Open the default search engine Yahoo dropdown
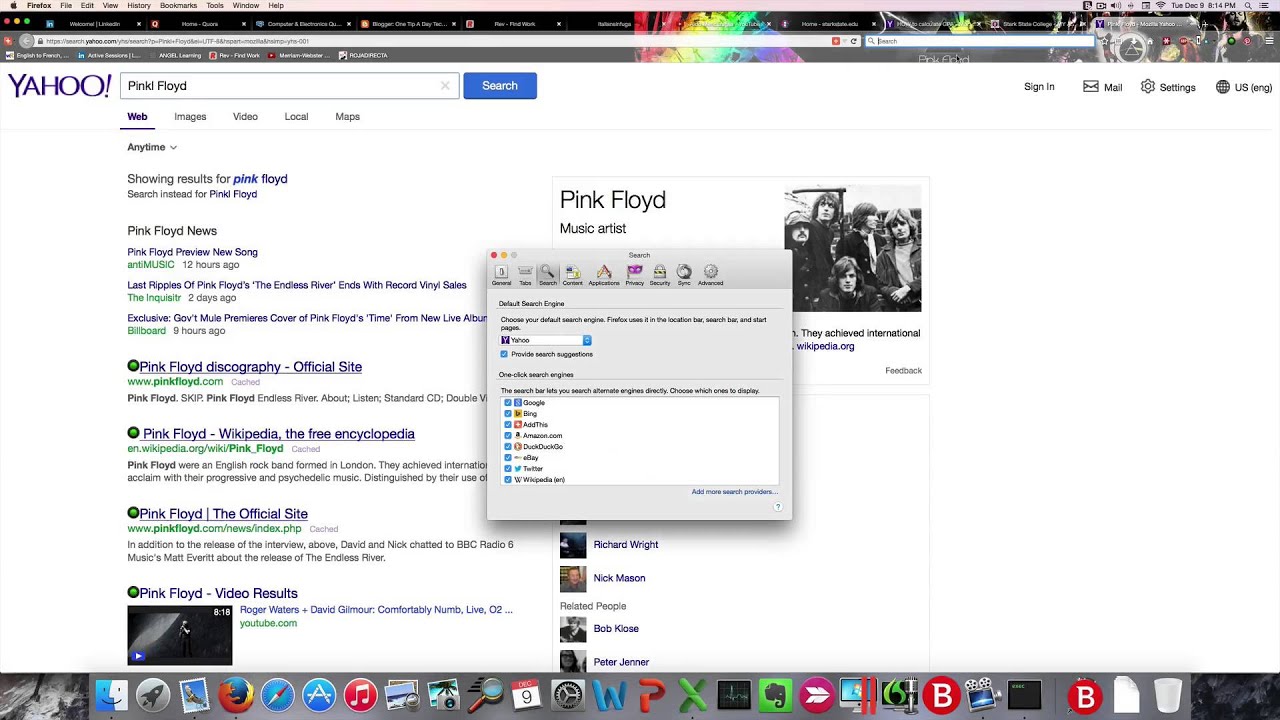 (x=546, y=340)
